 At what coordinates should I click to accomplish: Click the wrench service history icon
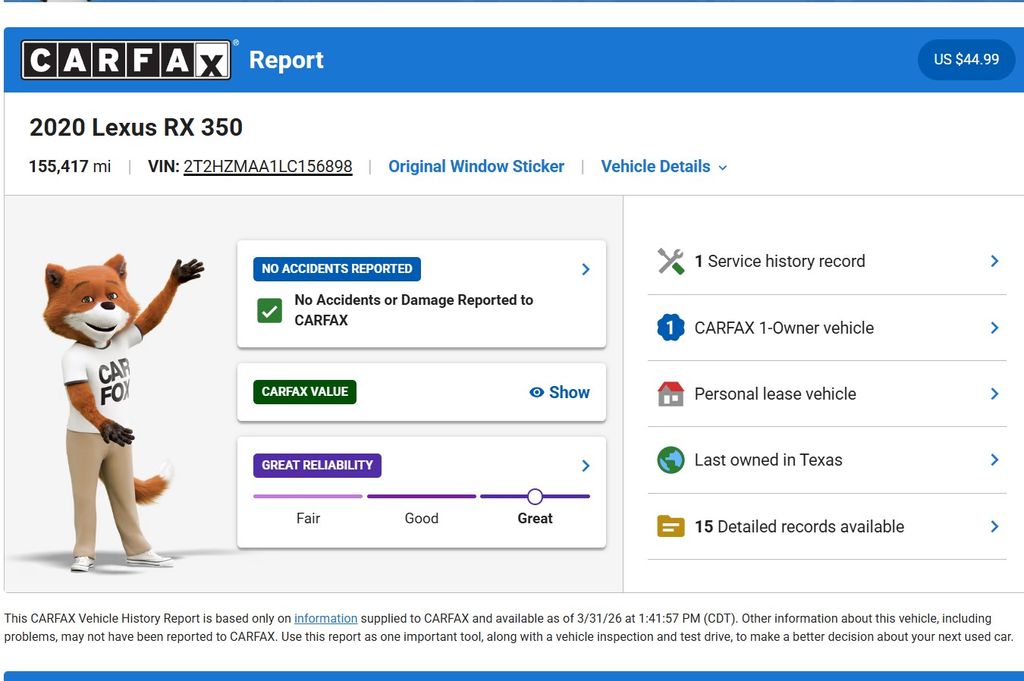(x=670, y=261)
